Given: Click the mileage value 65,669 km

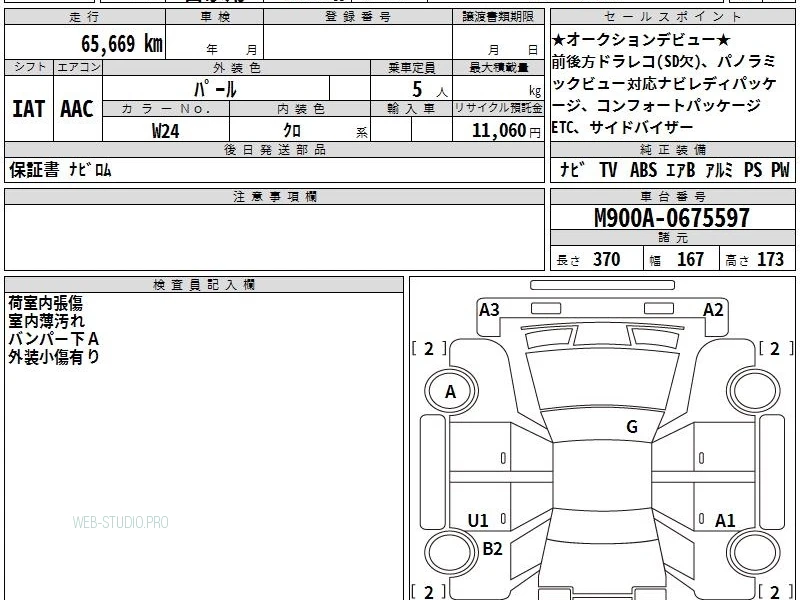Looking at the screenshot, I should click(x=122, y=44).
